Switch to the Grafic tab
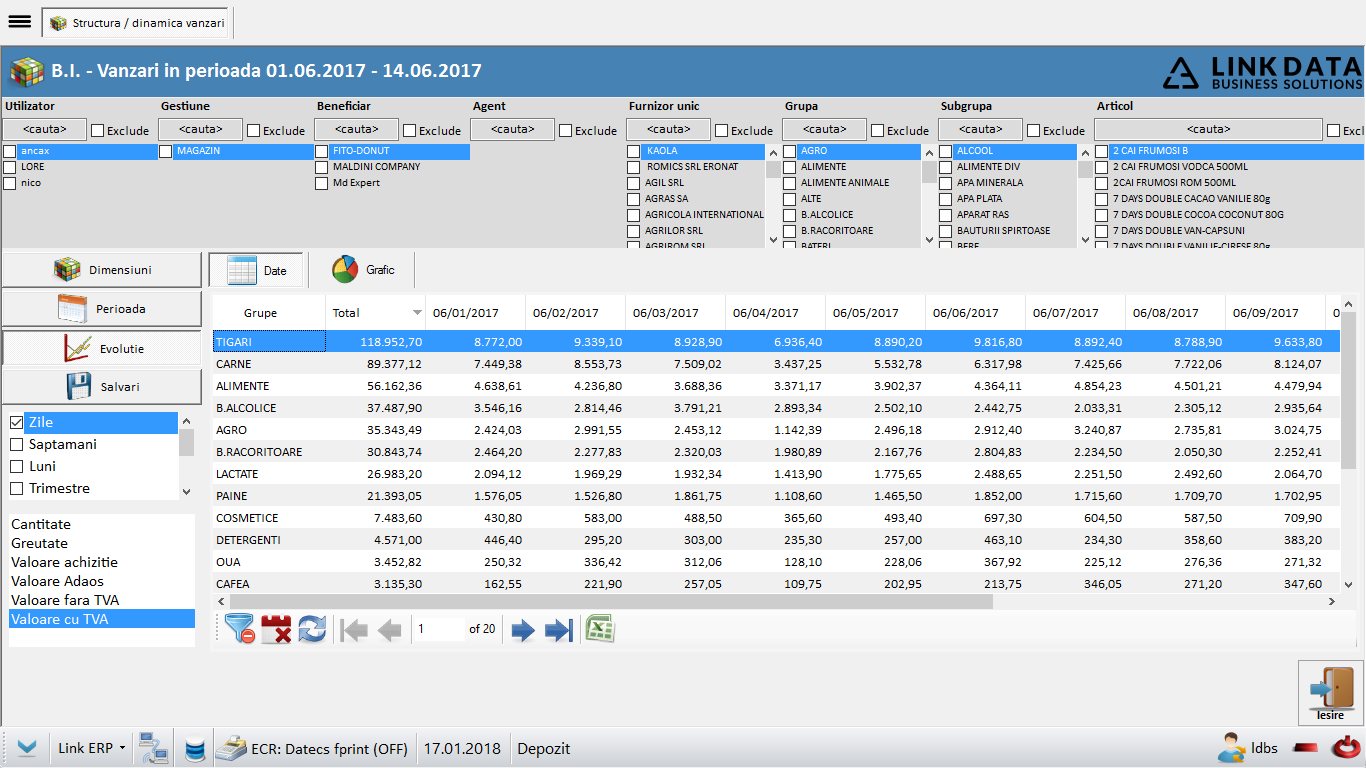The width and height of the screenshot is (1366, 768). (362, 270)
